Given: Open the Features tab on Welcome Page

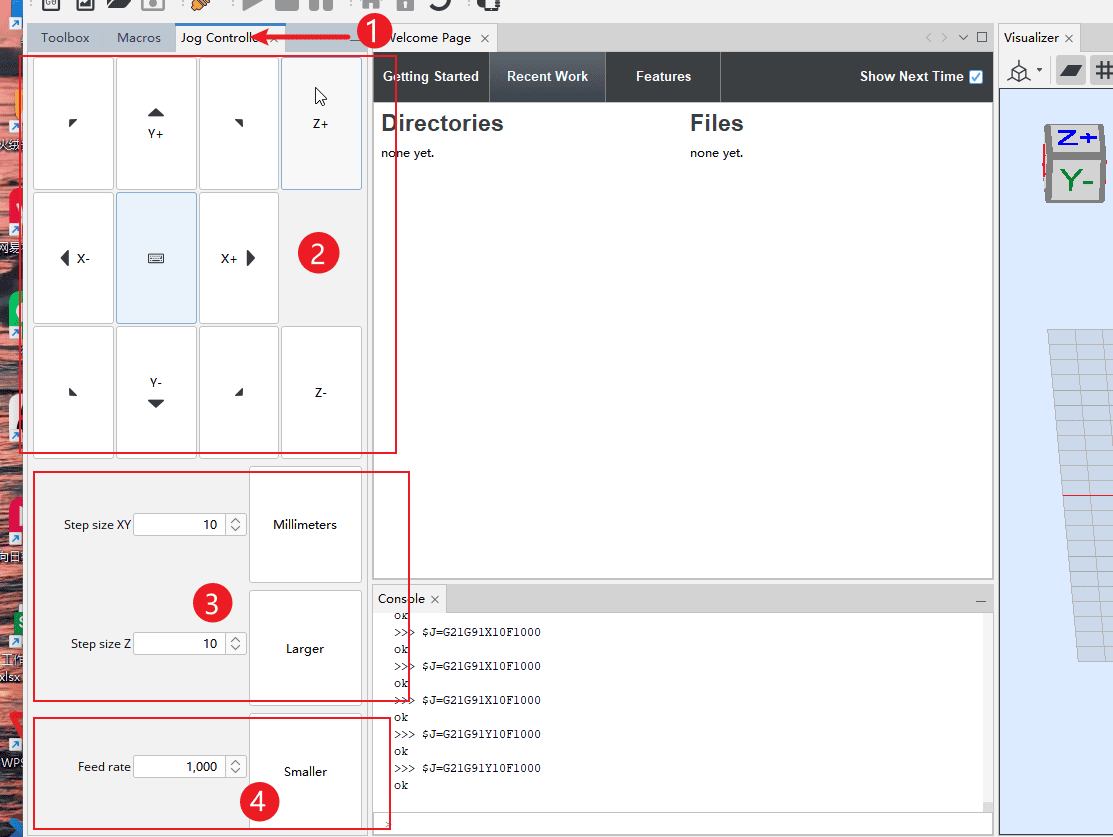Looking at the screenshot, I should [663, 77].
